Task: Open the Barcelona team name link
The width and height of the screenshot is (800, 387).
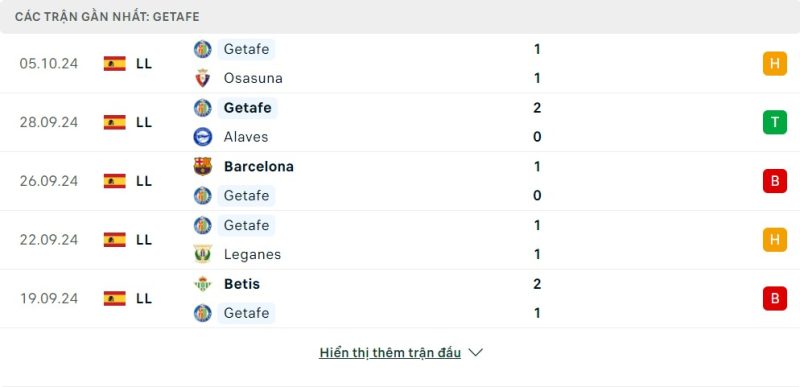Action: (x=259, y=167)
